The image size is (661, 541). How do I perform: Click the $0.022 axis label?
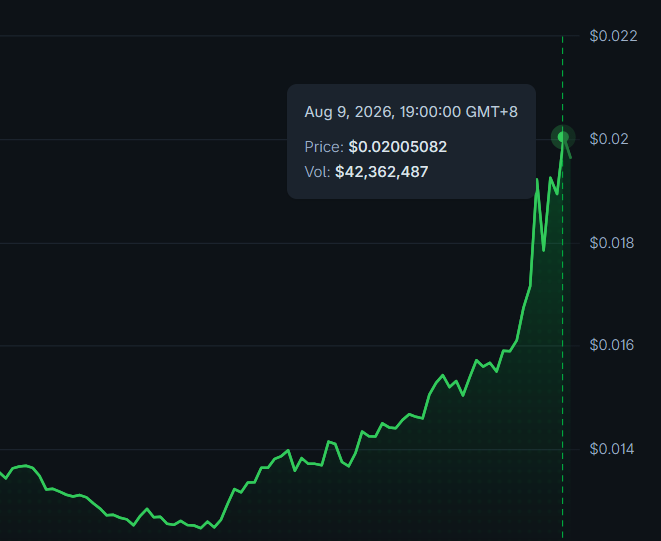point(613,36)
